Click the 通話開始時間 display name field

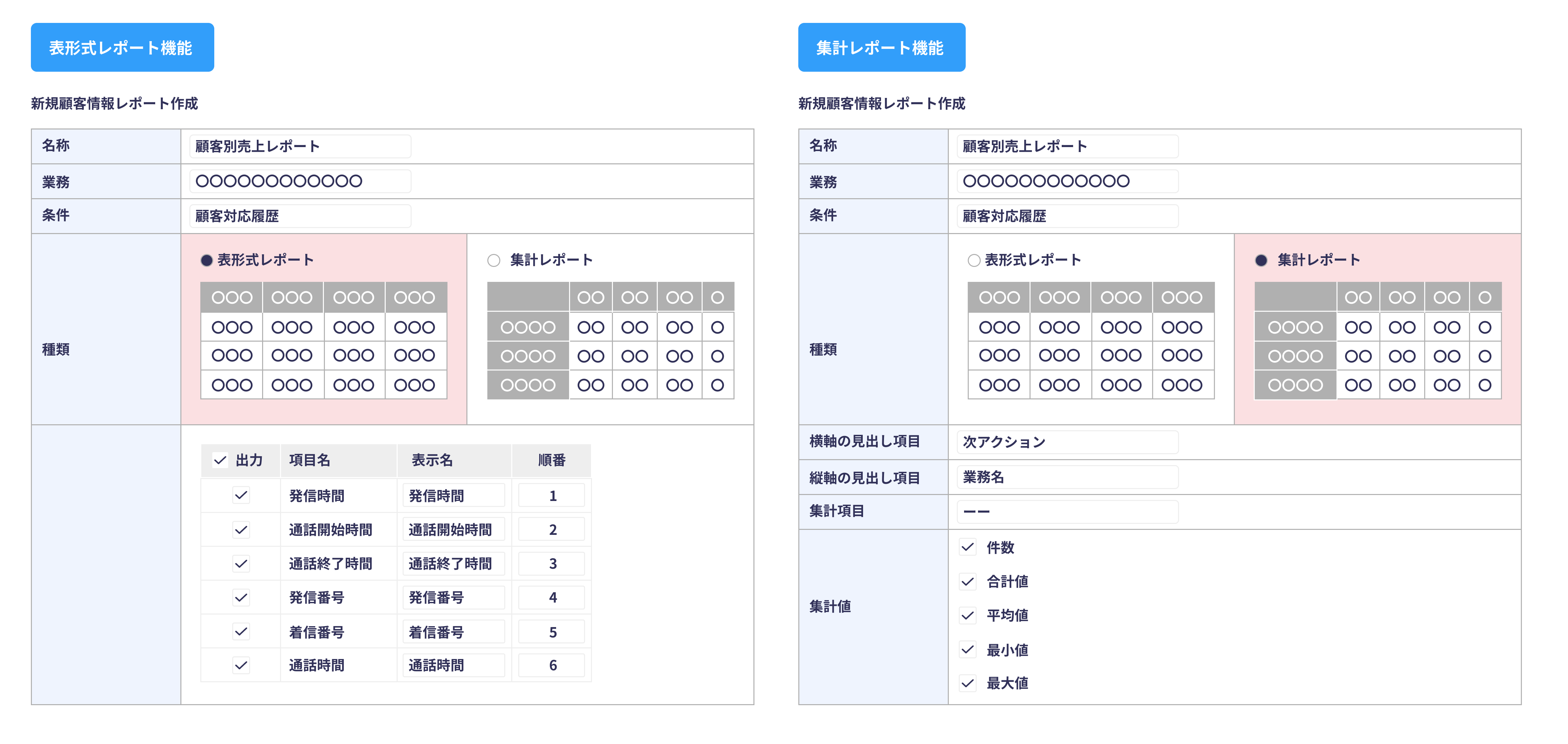tap(453, 530)
